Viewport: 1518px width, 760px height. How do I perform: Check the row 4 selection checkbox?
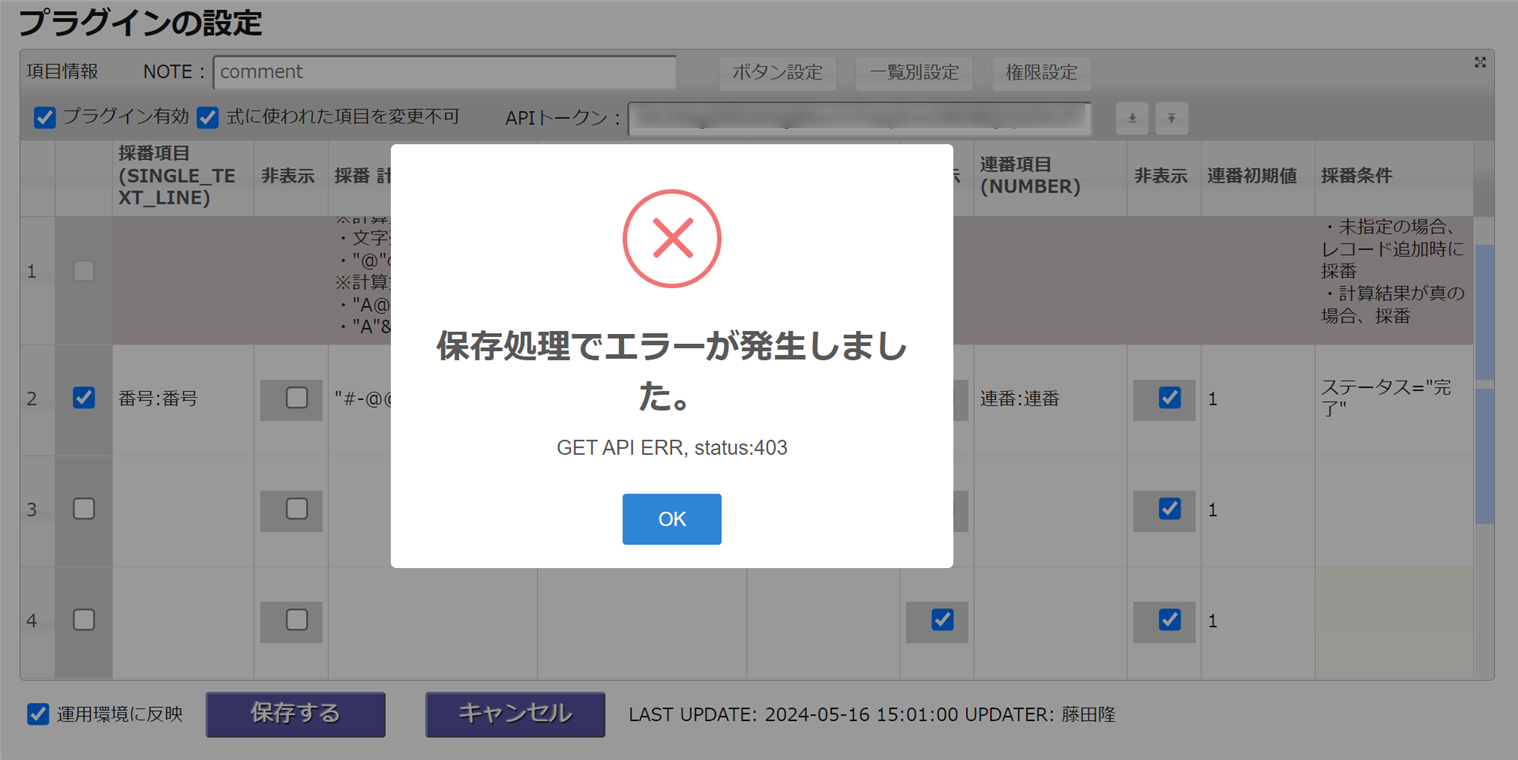coord(84,620)
